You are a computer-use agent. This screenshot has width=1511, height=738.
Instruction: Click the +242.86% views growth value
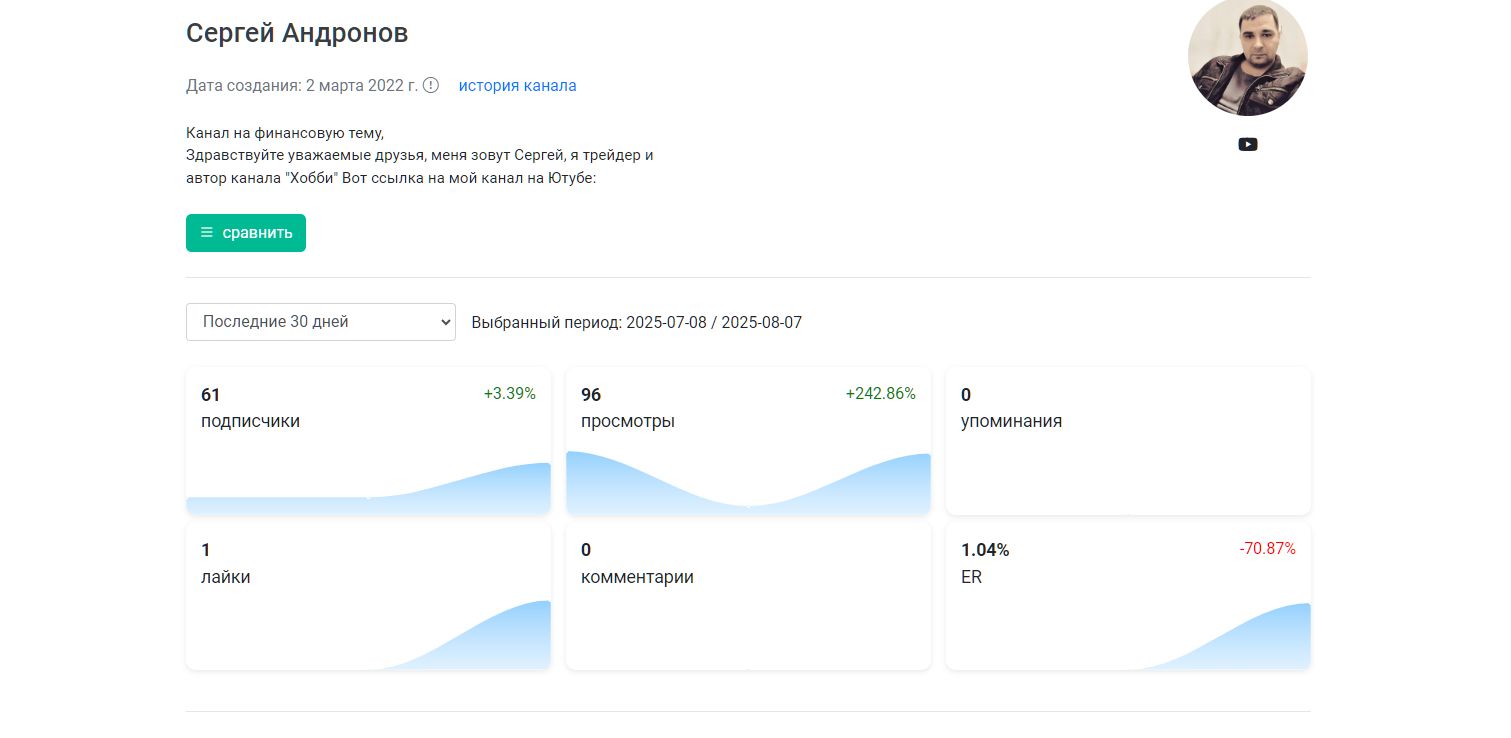(x=881, y=393)
